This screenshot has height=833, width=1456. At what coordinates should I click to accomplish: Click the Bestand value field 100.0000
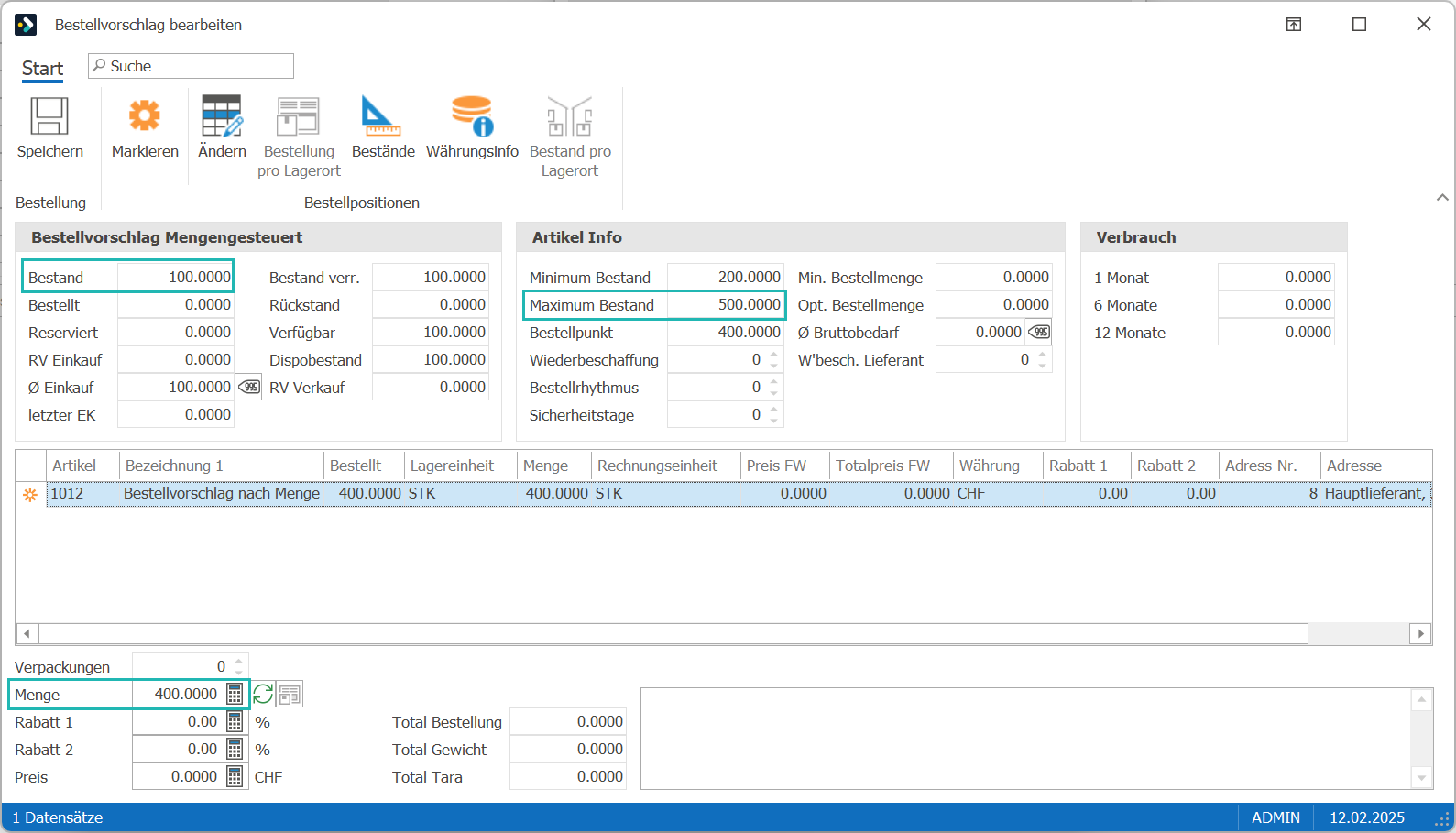(x=175, y=277)
